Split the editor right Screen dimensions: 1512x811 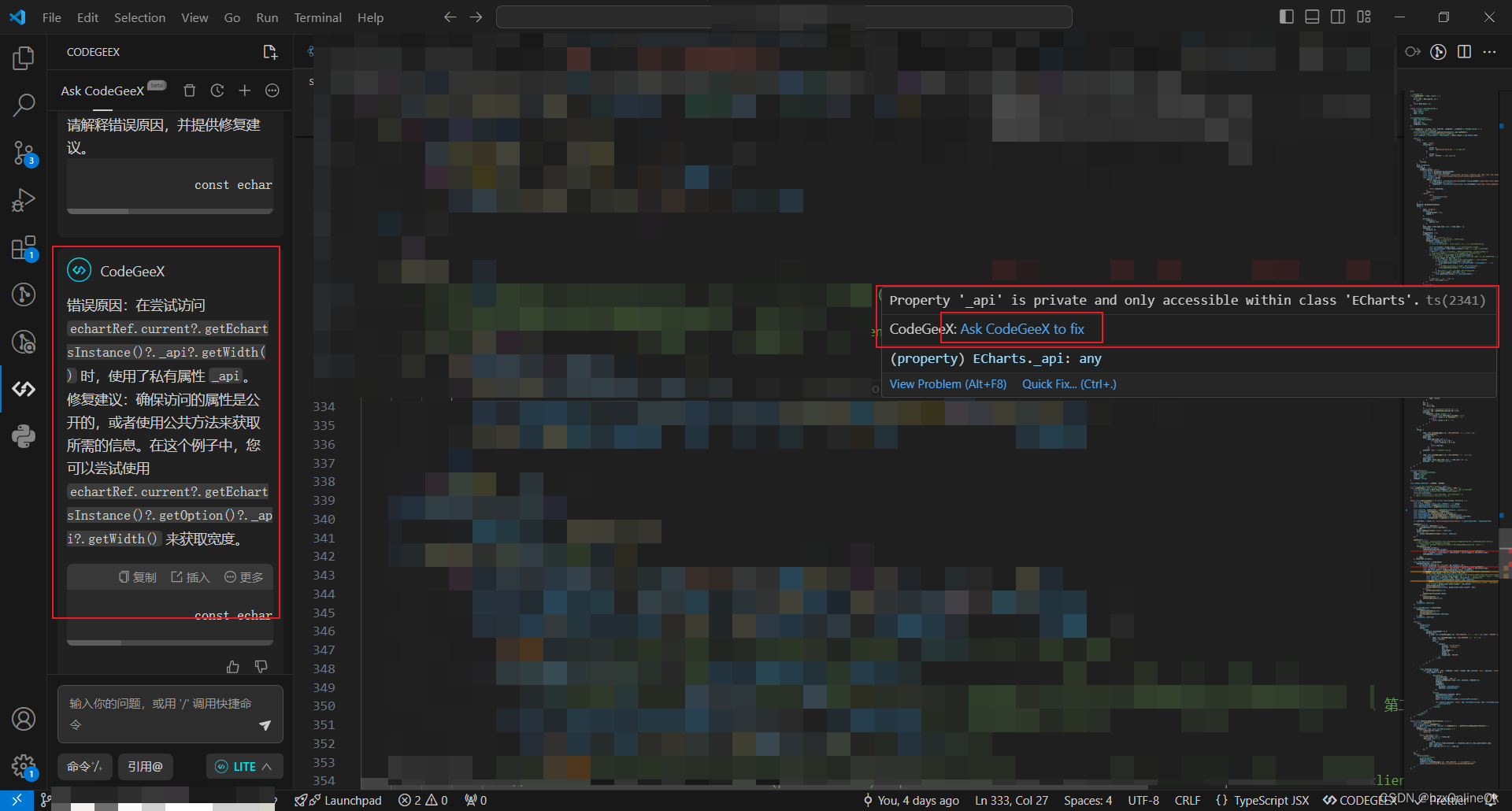click(1464, 52)
